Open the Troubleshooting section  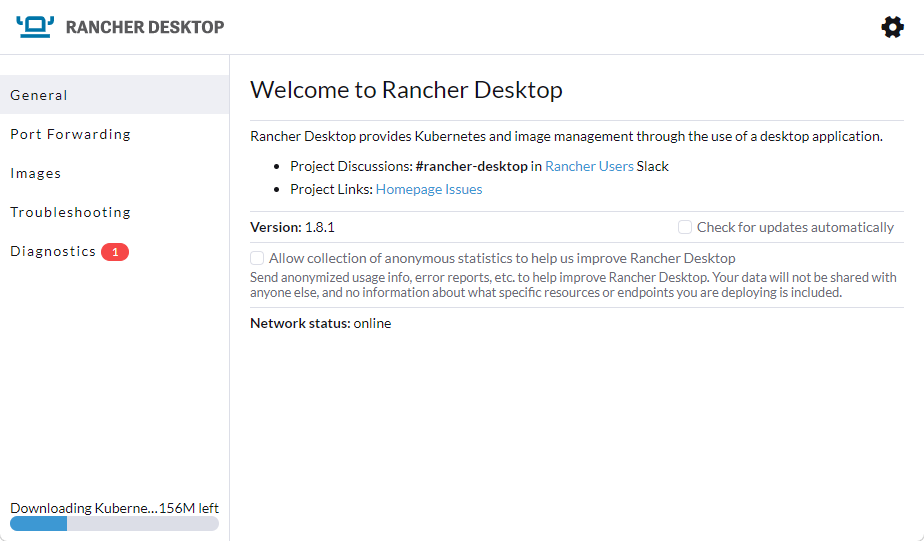[x=114, y=212]
